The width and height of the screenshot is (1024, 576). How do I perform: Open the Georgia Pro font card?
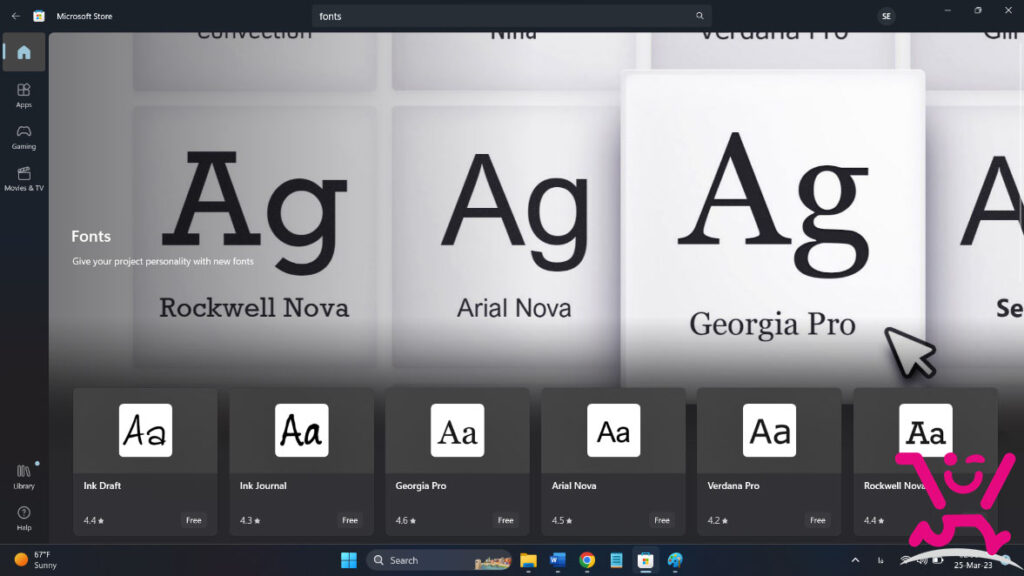pyautogui.click(x=457, y=462)
